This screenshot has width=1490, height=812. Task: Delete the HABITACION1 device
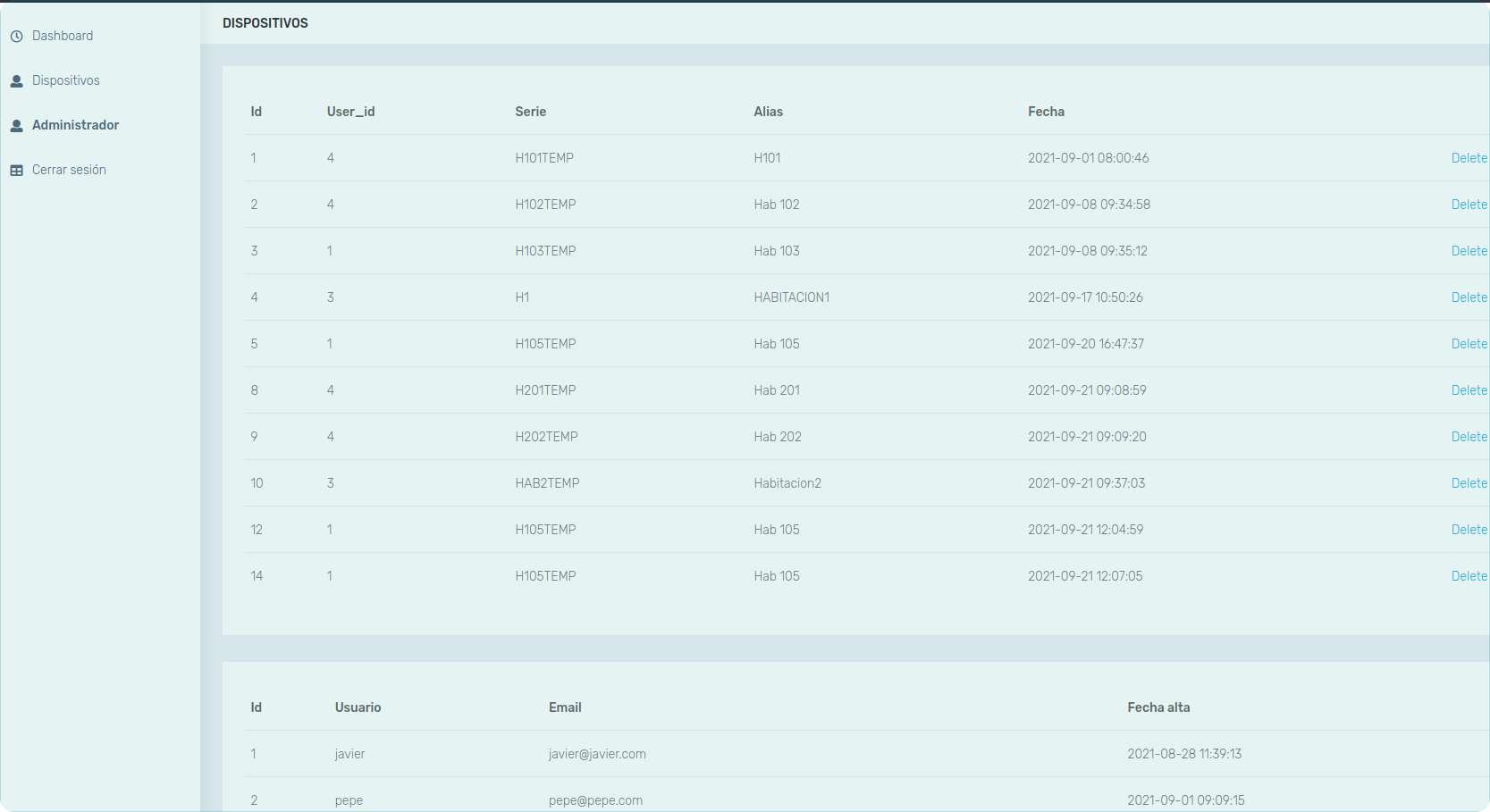pyautogui.click(x=1469, y=297)
